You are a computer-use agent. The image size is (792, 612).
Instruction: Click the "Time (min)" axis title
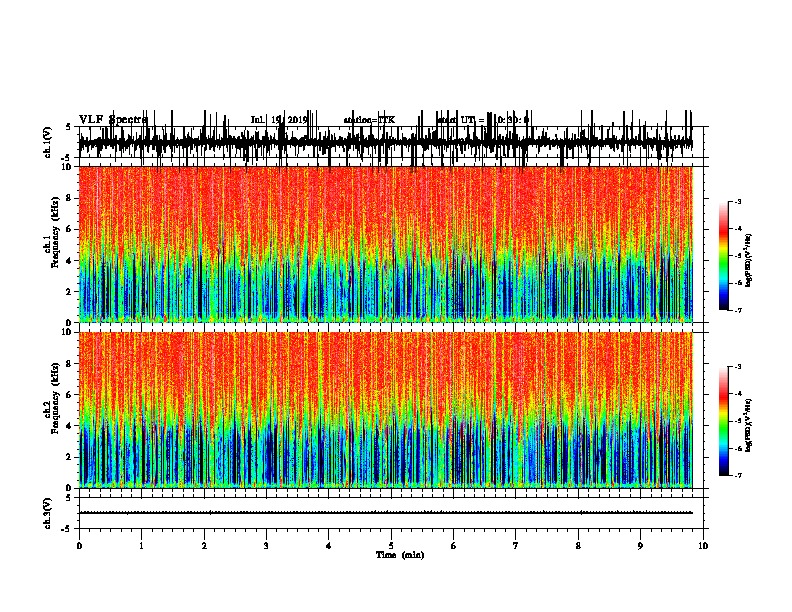(400, 555)
